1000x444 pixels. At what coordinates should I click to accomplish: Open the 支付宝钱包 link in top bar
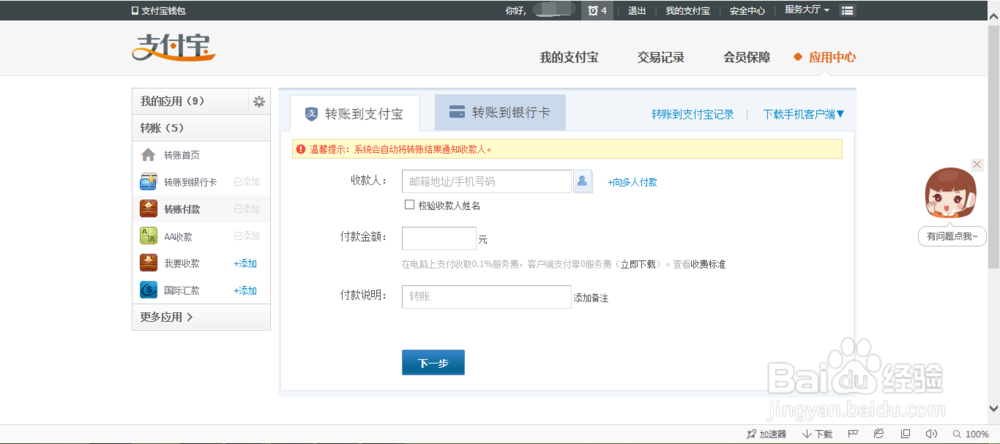(x=158, y=11)
